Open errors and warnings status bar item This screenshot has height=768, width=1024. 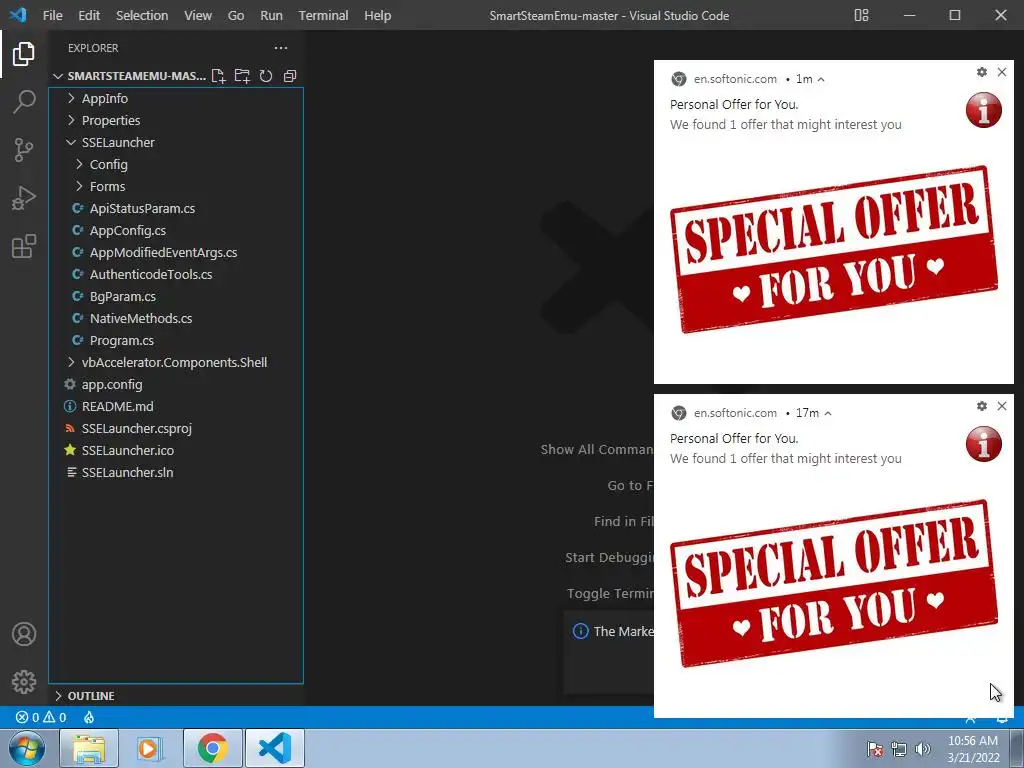click(x=40, y=717)
